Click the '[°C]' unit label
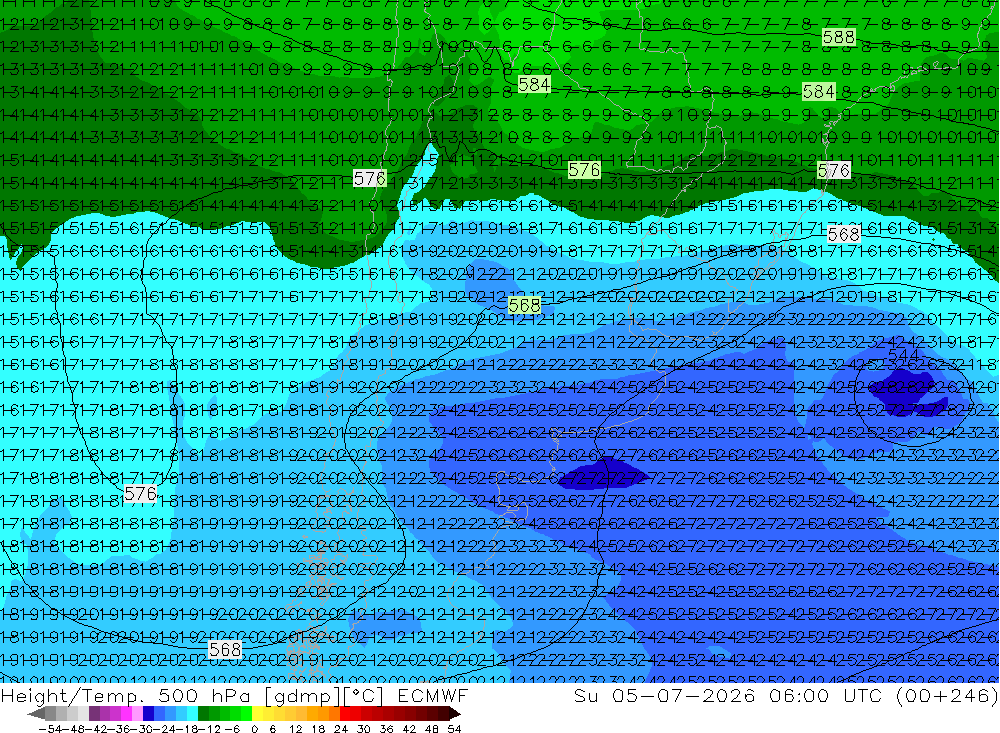This screenshot has width=1000, height=733. 363,696
